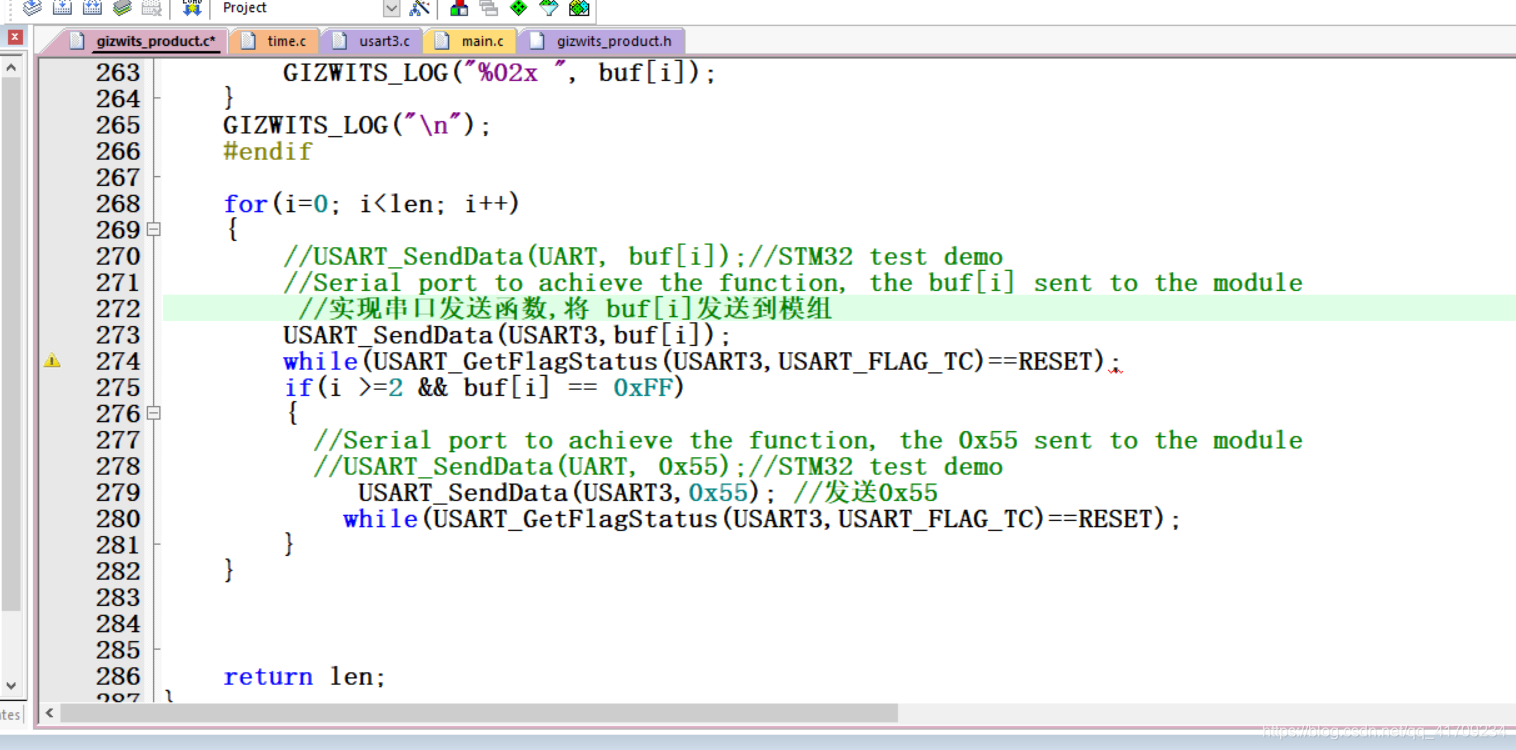Image resolution: width=1516 pixels, height=750 pixels.
Task: Click the '0x55 sent to the module' comment
Action: [808, 440]
